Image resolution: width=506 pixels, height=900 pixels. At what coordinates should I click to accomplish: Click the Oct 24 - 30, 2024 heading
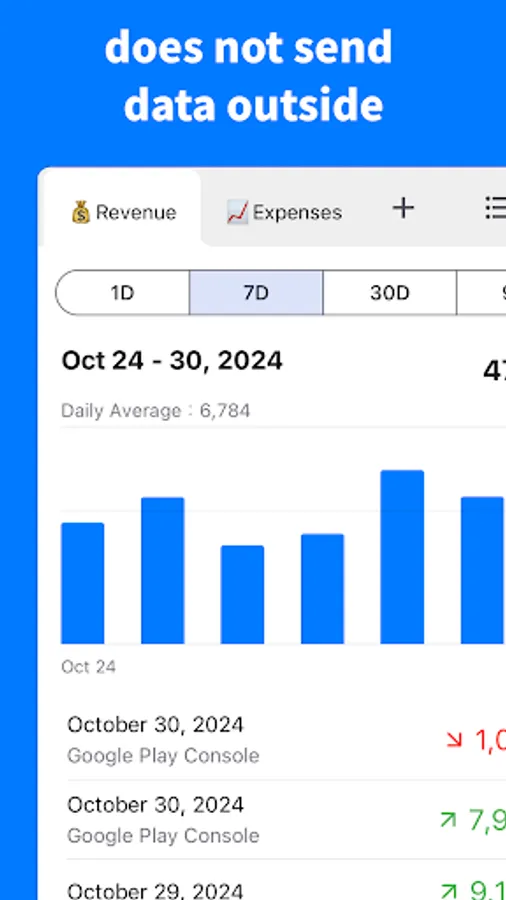click(x=172, y=361)
